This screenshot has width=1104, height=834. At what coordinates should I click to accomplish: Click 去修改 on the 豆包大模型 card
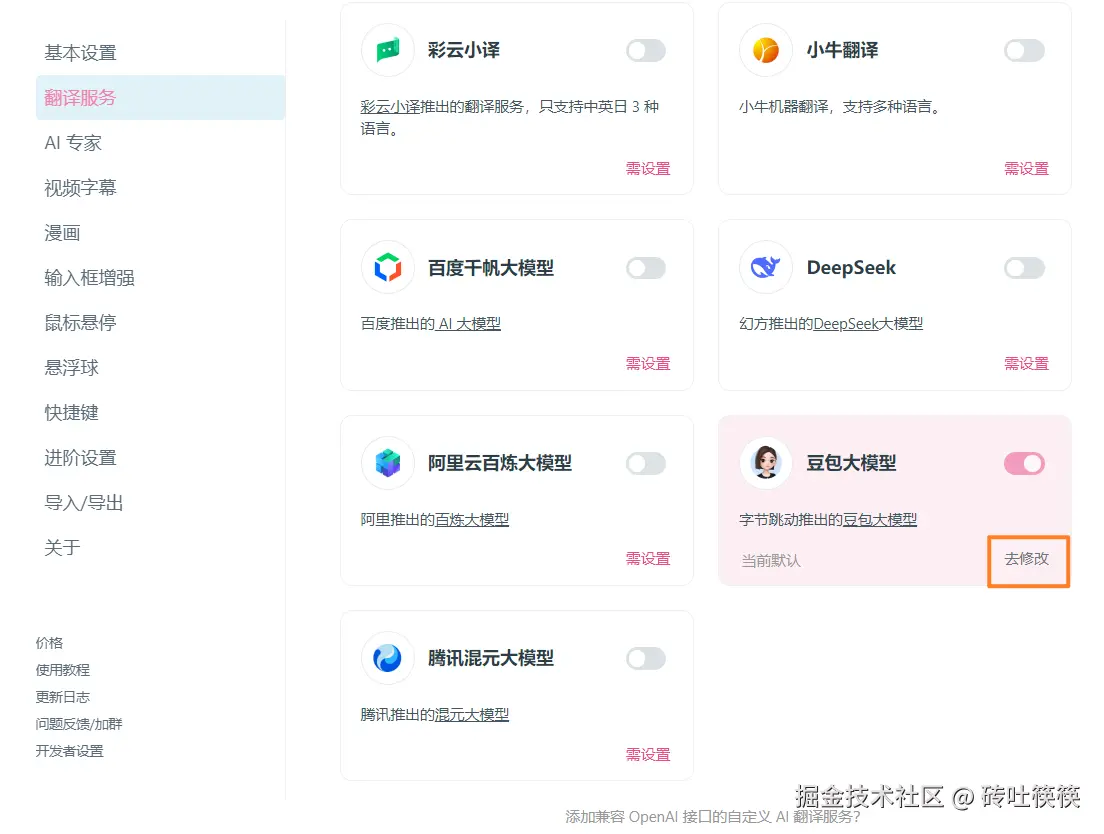tap(1027, 559)
